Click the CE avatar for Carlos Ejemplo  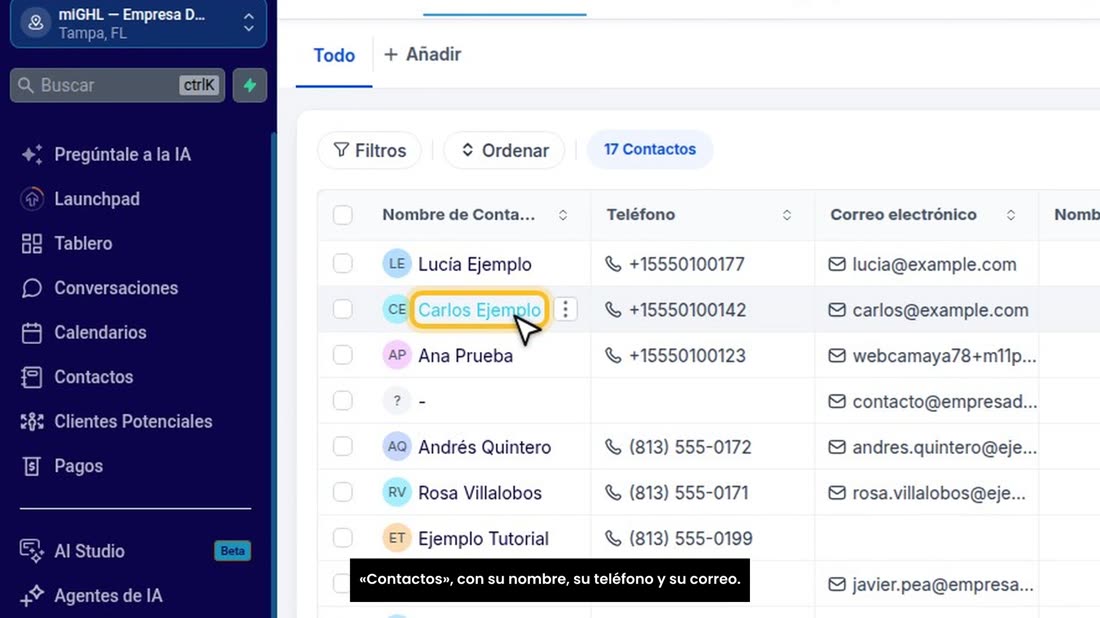396,309
